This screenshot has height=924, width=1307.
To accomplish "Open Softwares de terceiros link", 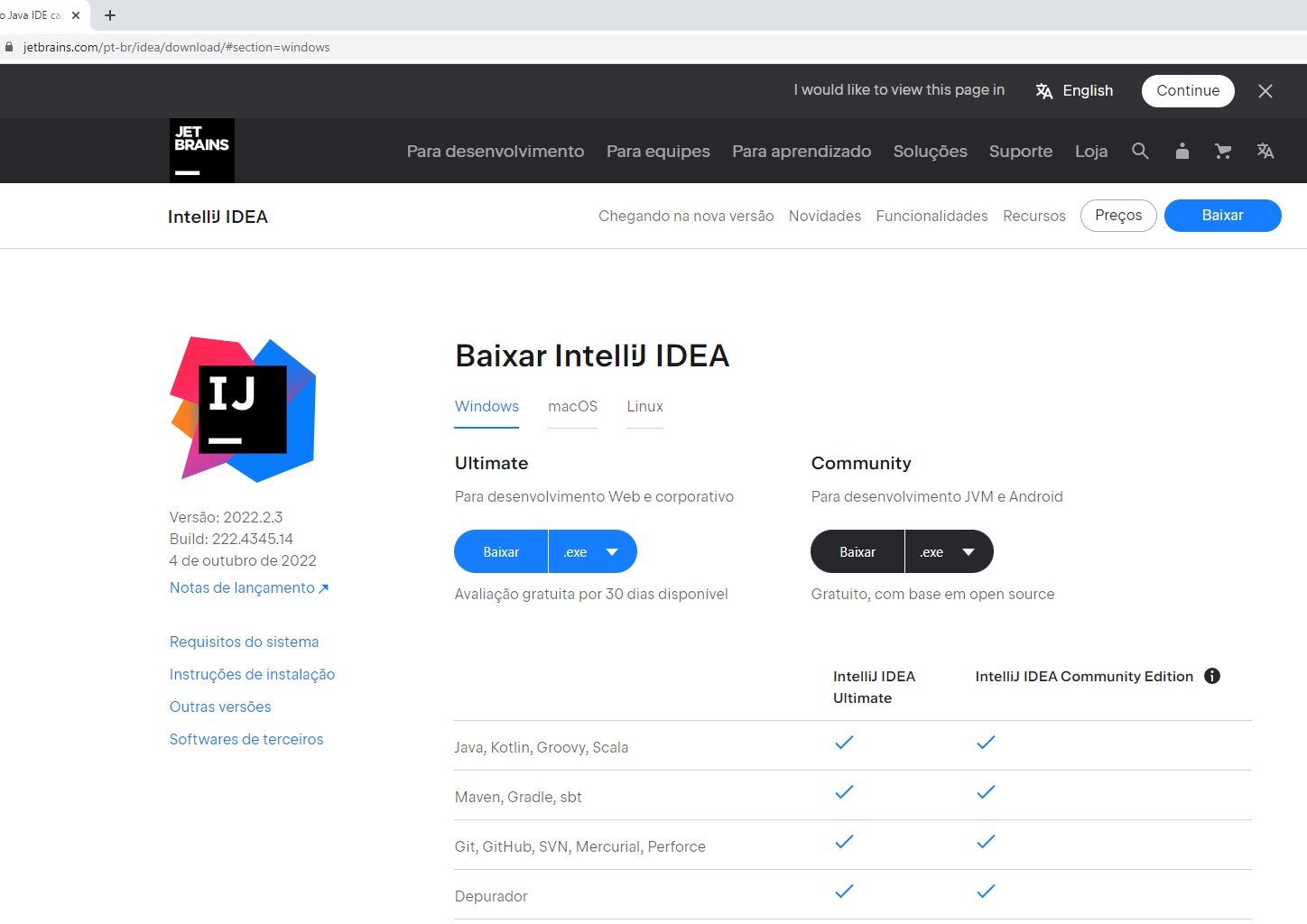I will tap(246, 740).
